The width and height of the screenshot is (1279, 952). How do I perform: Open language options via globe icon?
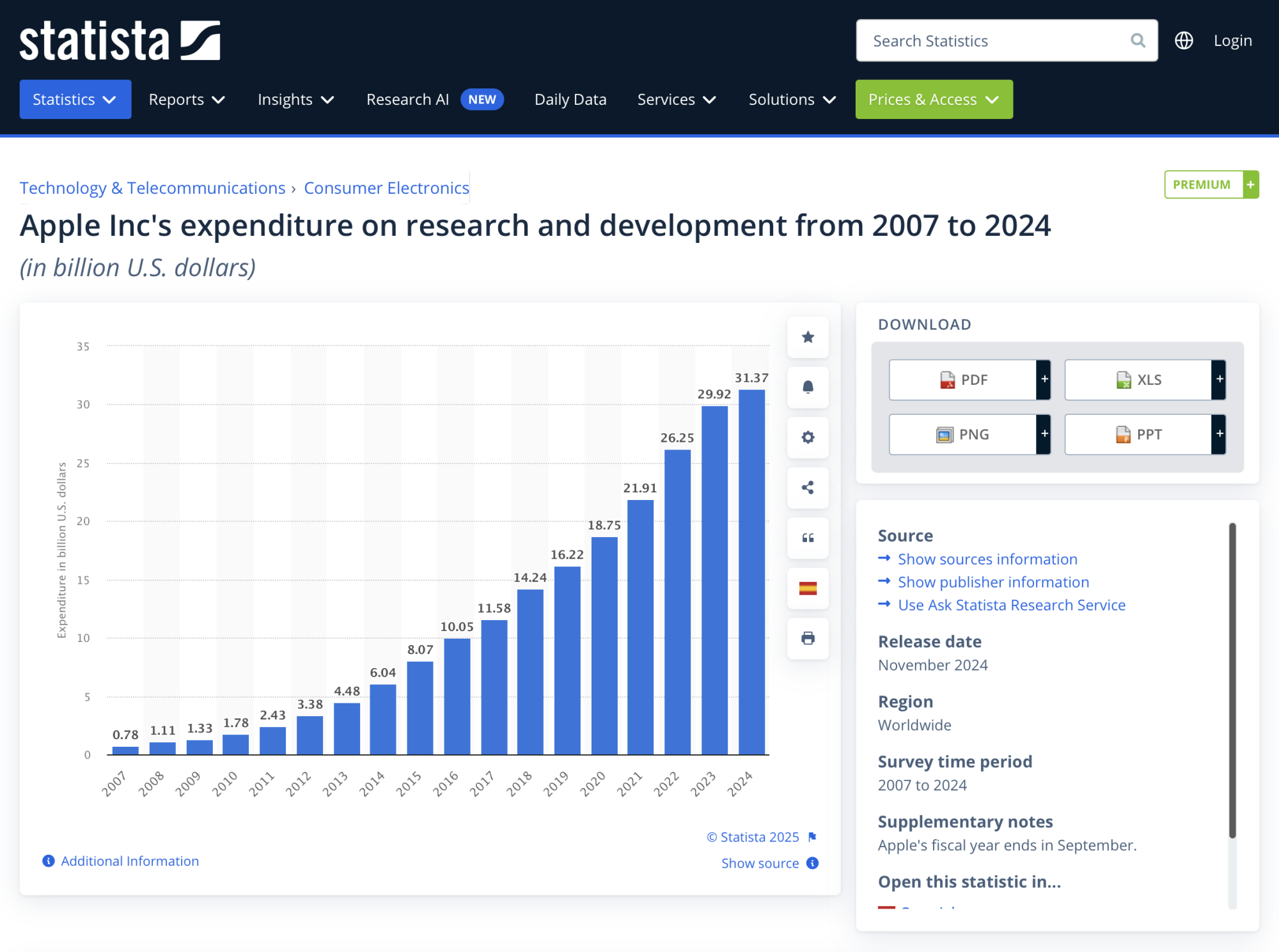pos(1183,40)
